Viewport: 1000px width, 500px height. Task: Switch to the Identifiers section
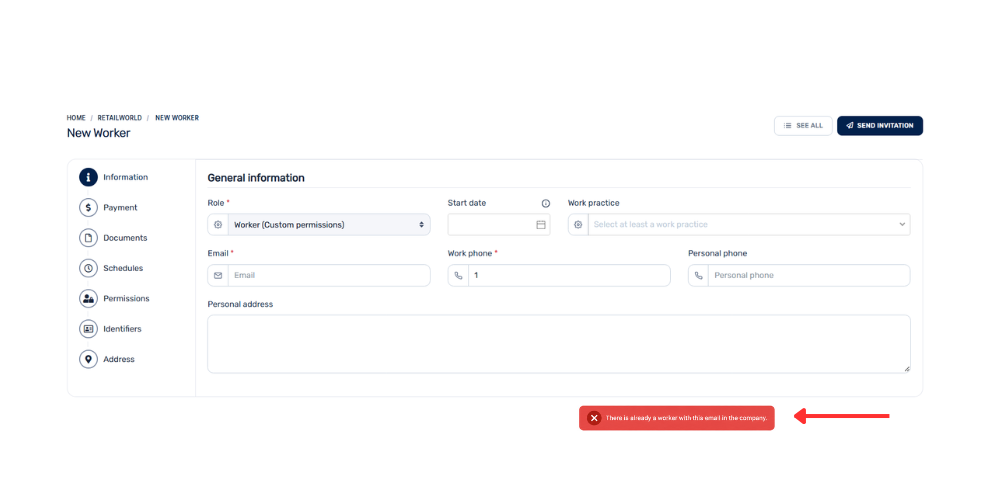(122, 329)
